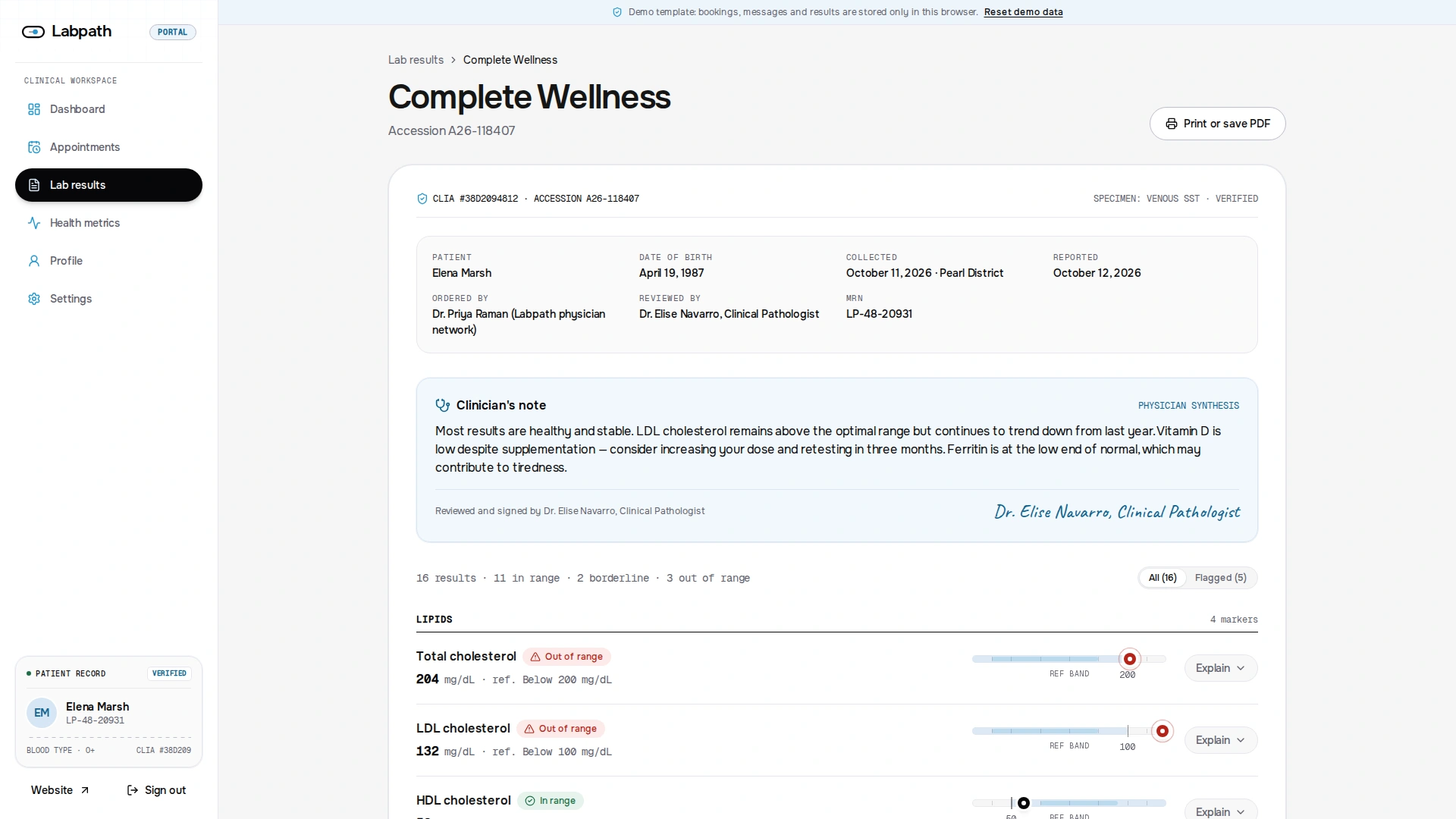Click the Labpath logo icon
Viewport: 1456px width, 819px height.
(x=33, y=32)
